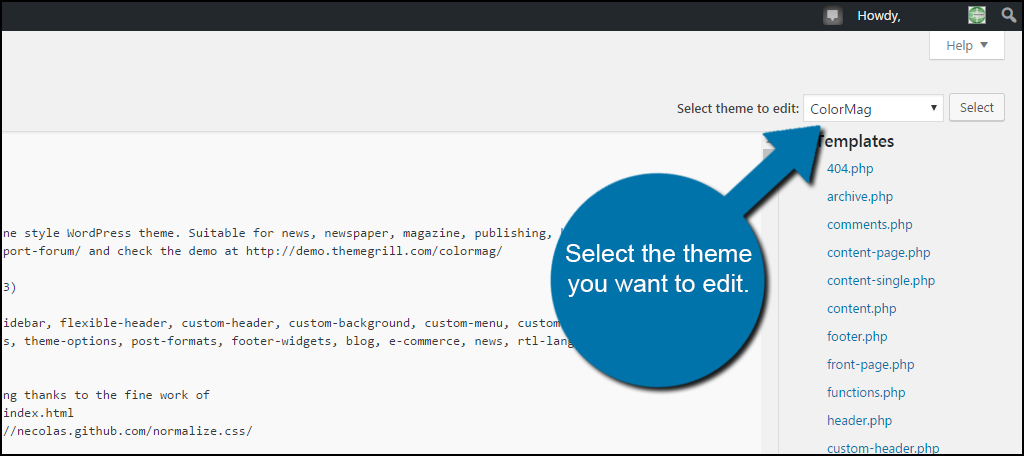
Task: Open comments.php template file
Action: (869, 225)
